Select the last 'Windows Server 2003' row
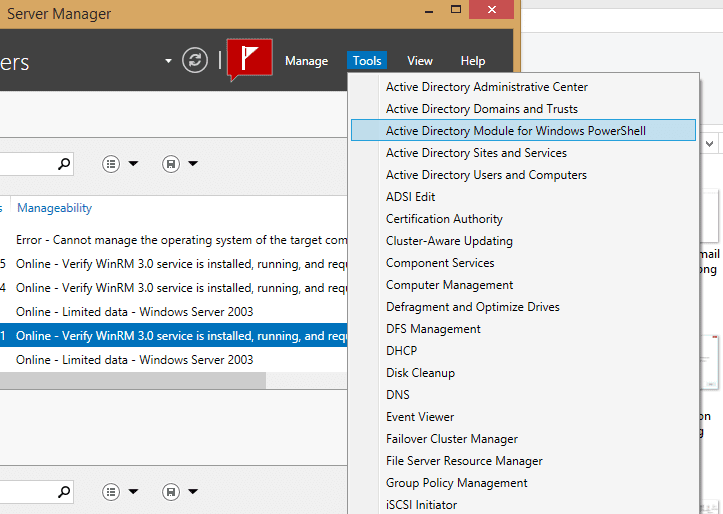 173,360
